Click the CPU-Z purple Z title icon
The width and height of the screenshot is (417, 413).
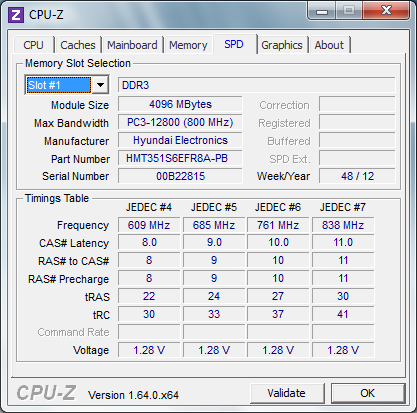(16, 15)
